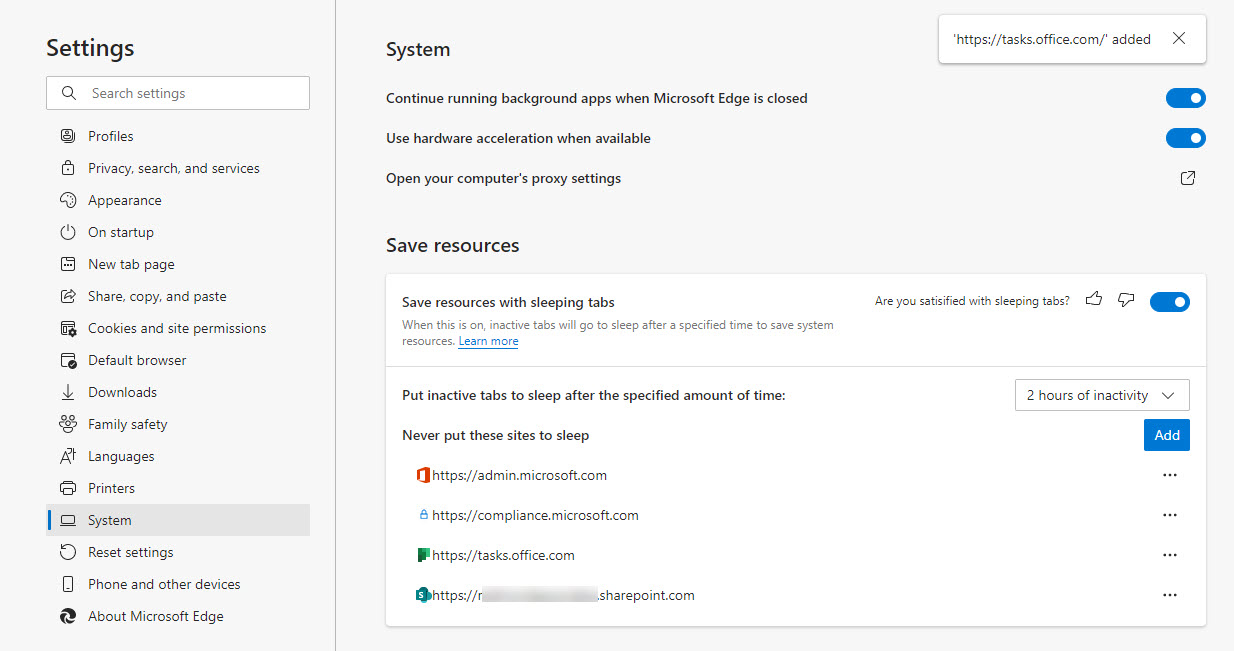Screen dimensions: 1234x651
Task: Open more options for tasks.office.com
Action: (1170, 555)
